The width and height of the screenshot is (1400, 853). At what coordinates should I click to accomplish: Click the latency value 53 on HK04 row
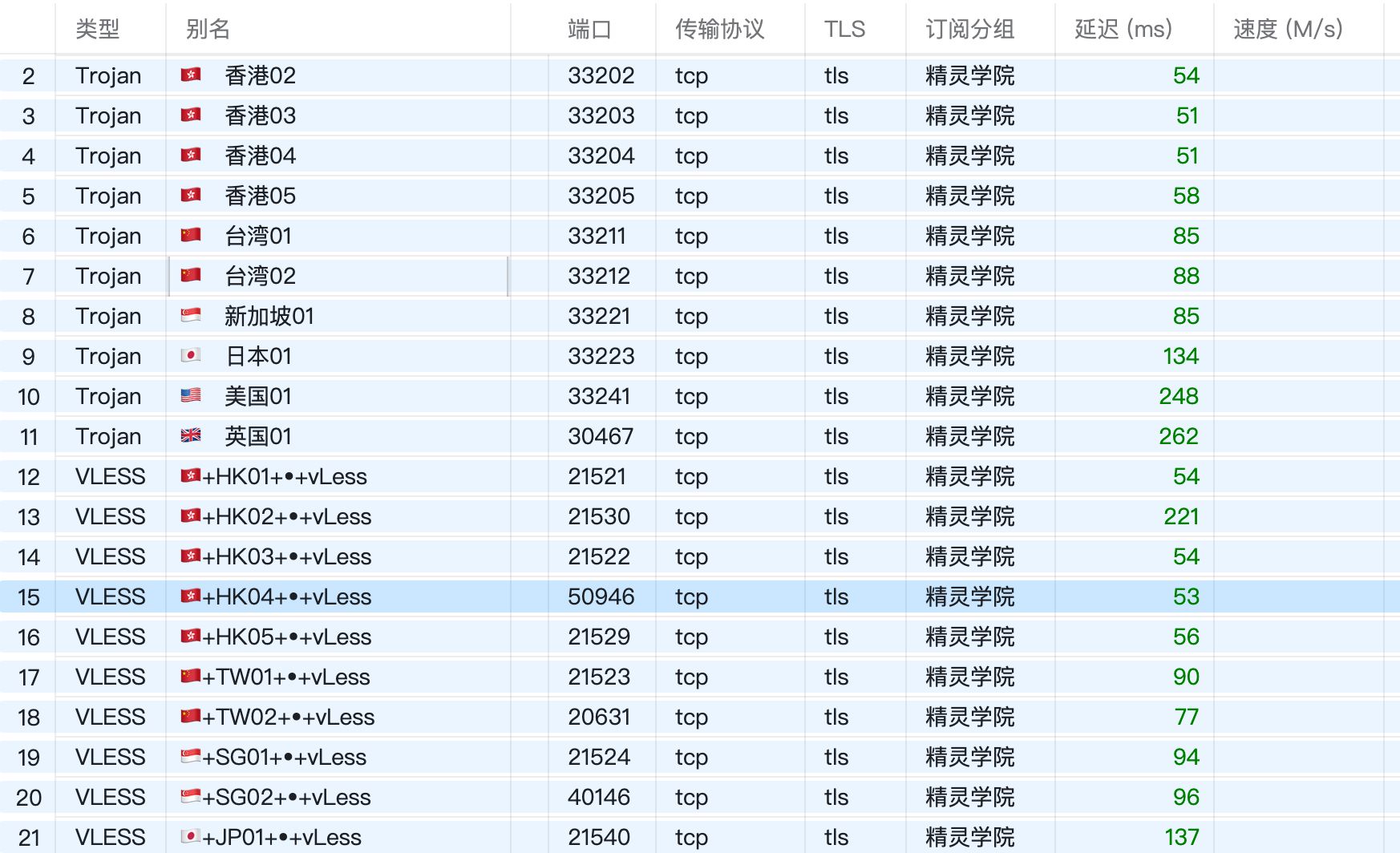click(x=1187, y=596)
